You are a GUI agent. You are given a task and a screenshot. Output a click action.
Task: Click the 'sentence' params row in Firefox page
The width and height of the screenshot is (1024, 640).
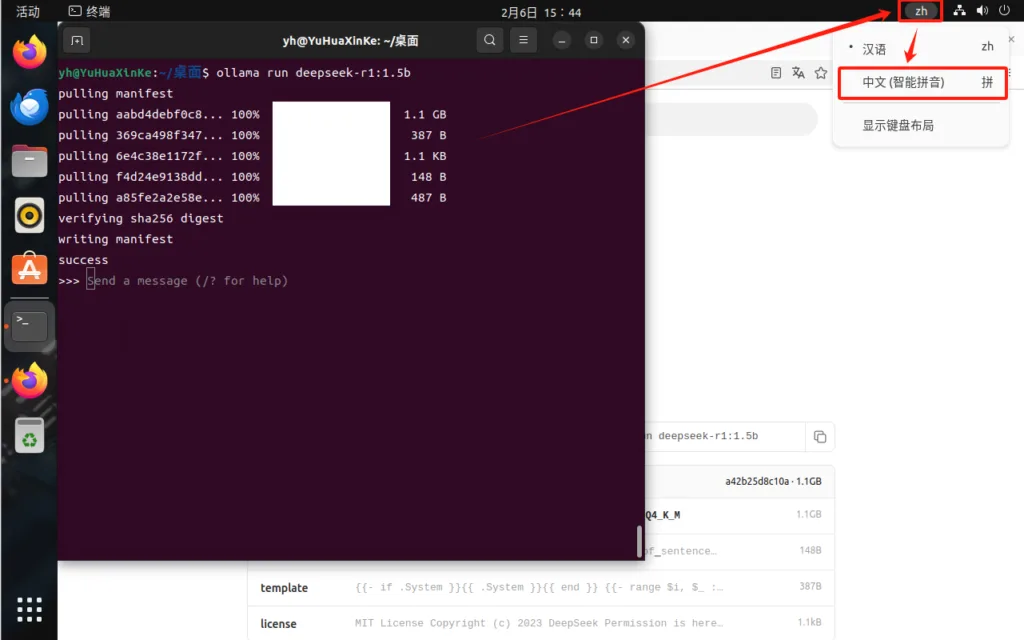click(x=739, y=551)
